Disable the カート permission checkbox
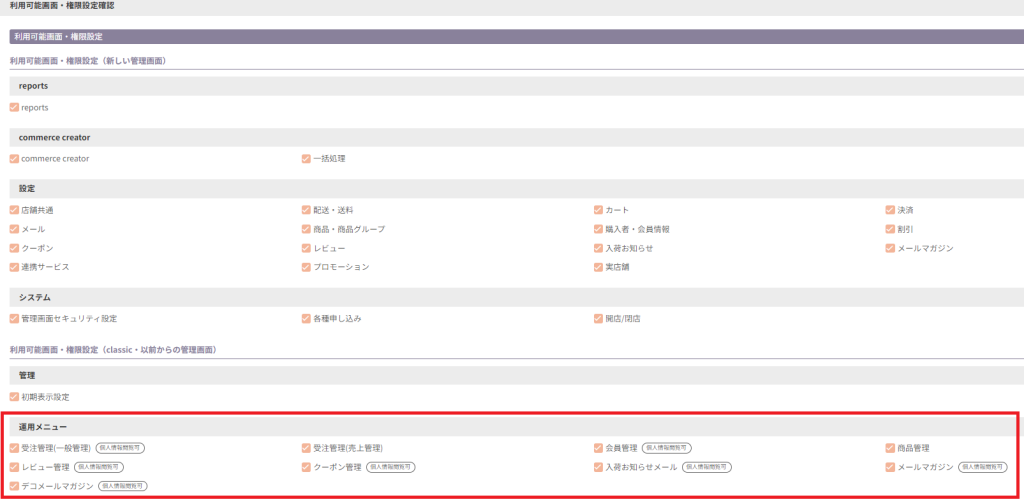1024x502 pixels. pyautogui.click(x=598, y=210)
